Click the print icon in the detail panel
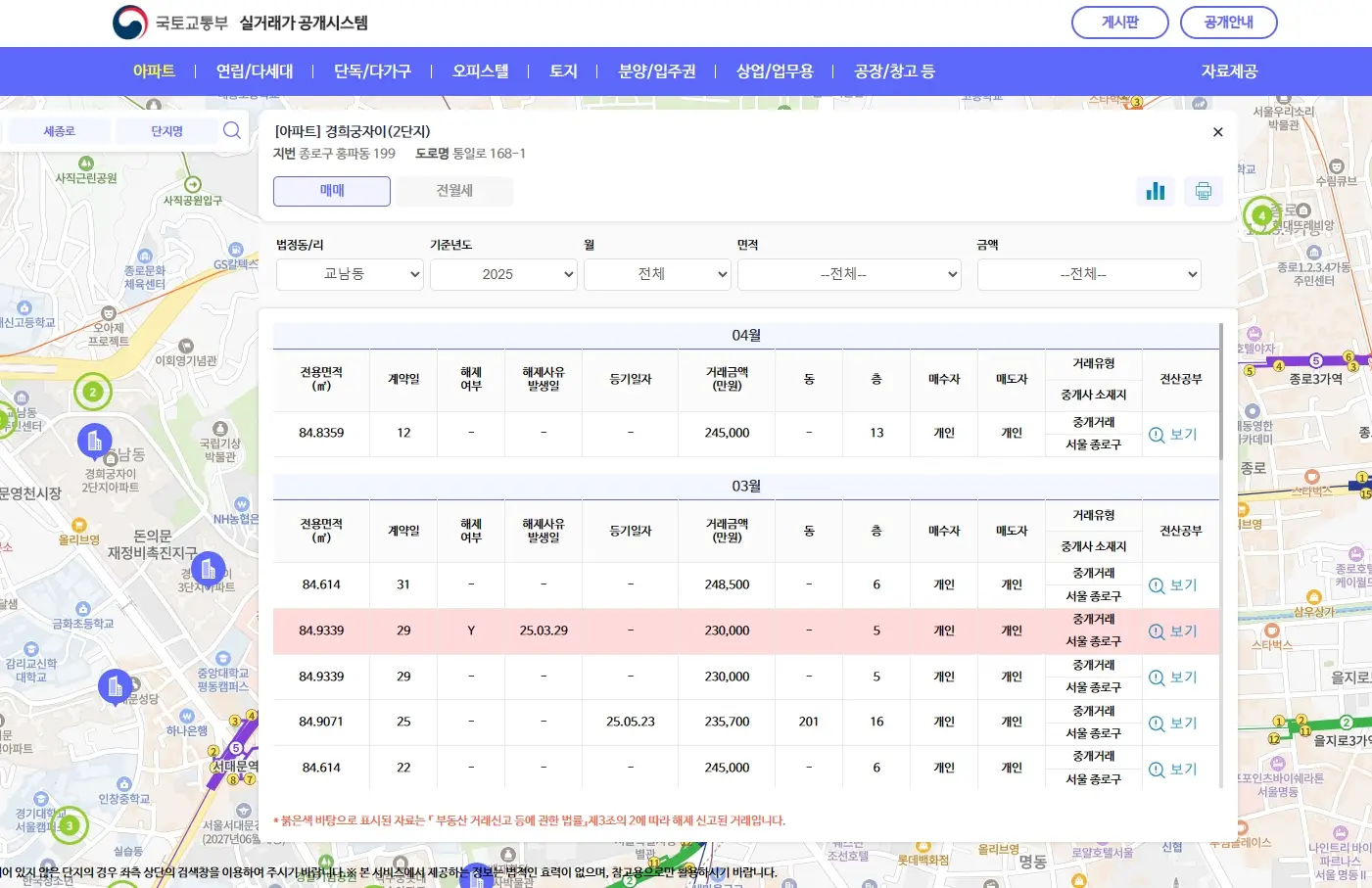Viewport: 1372px width, 888px height. point(1204,191)
